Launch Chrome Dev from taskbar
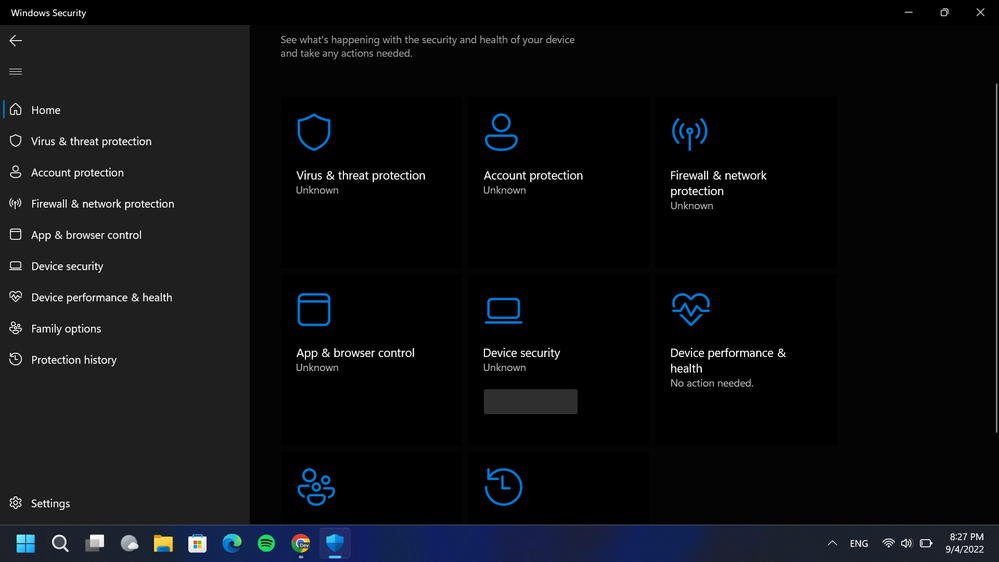 [301, 544]
